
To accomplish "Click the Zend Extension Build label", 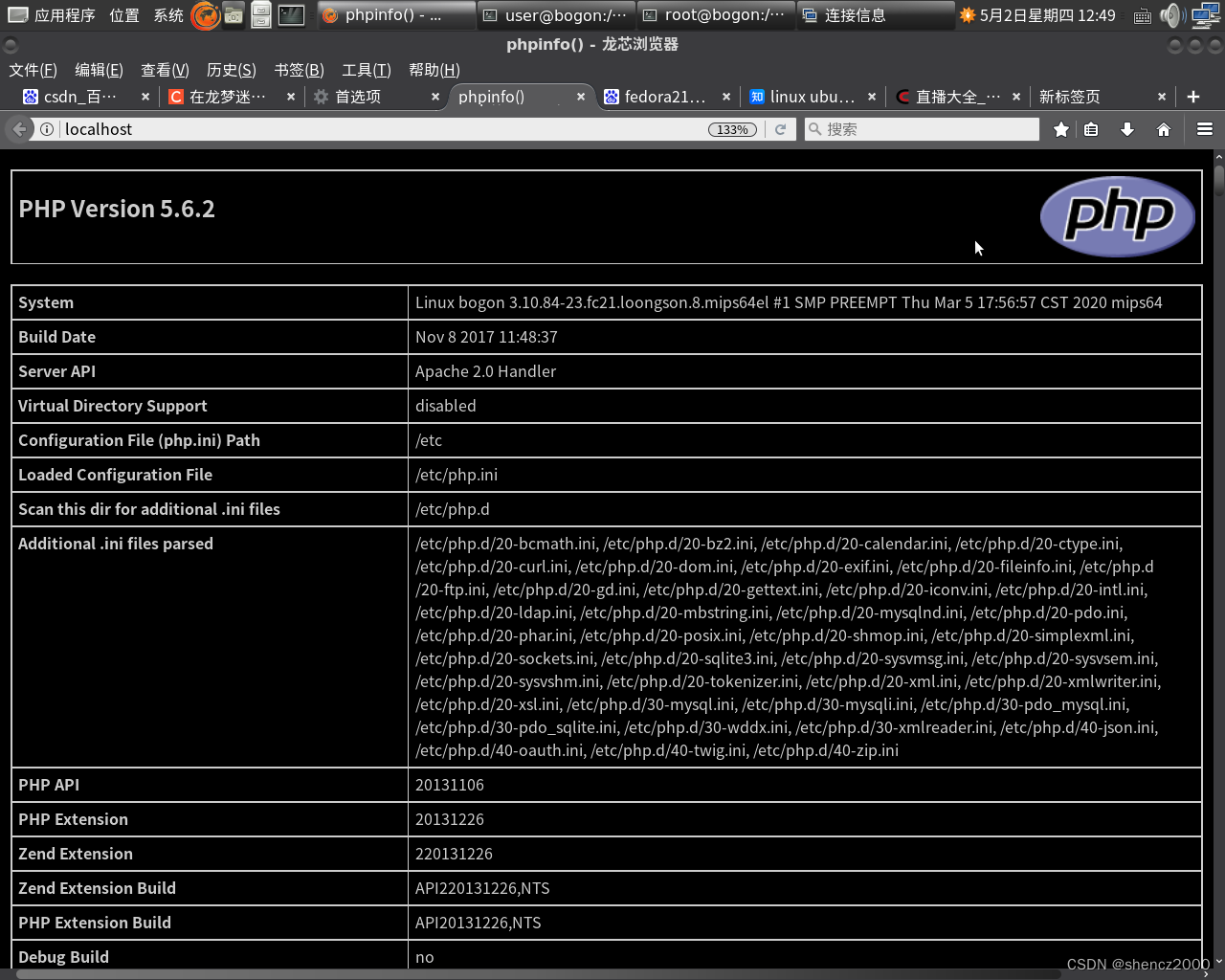I will click(x=97, y=888).
